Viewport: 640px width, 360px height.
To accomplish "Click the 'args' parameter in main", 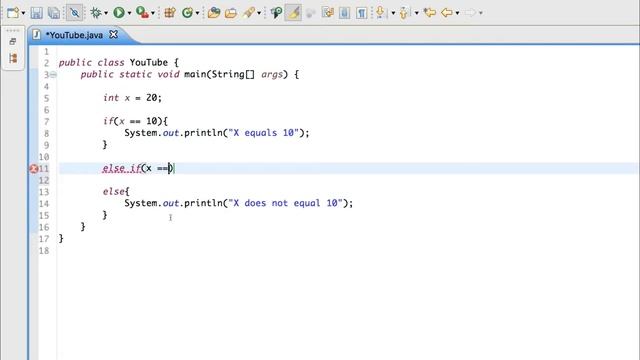I will click(x=271, y=75).
